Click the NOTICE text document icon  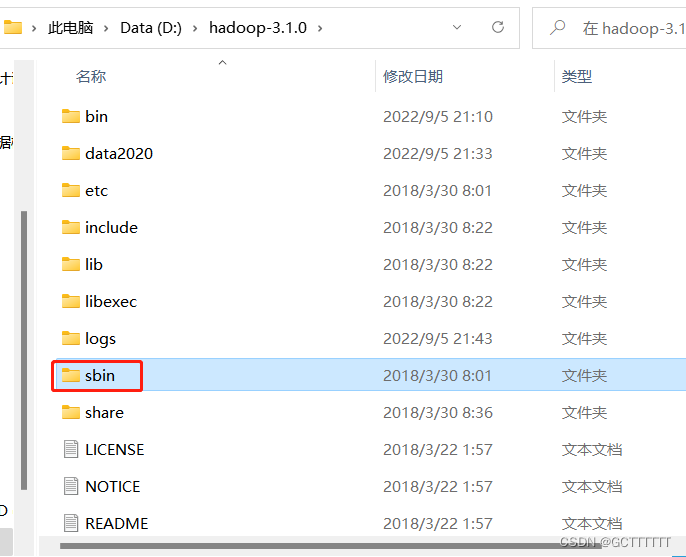[x=71, y=486]
